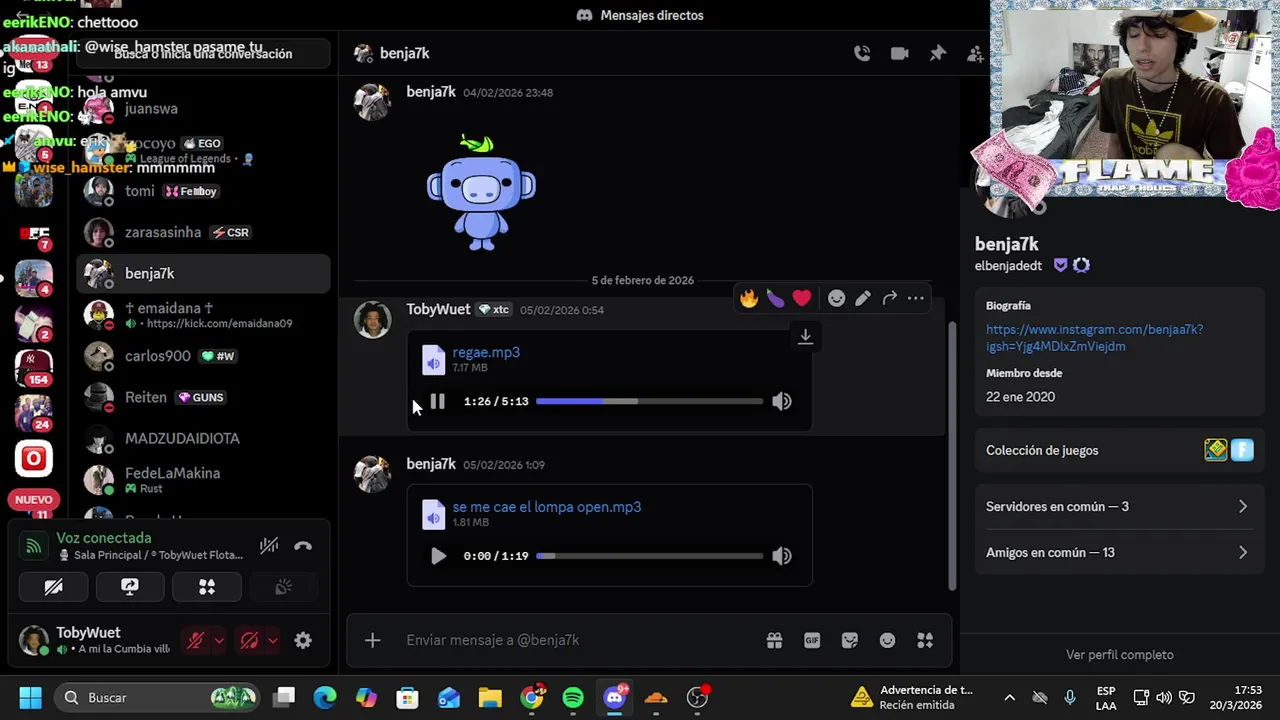Open the emoji picker in message bar
The image size is (1280, 720).
tap(887, 640)
